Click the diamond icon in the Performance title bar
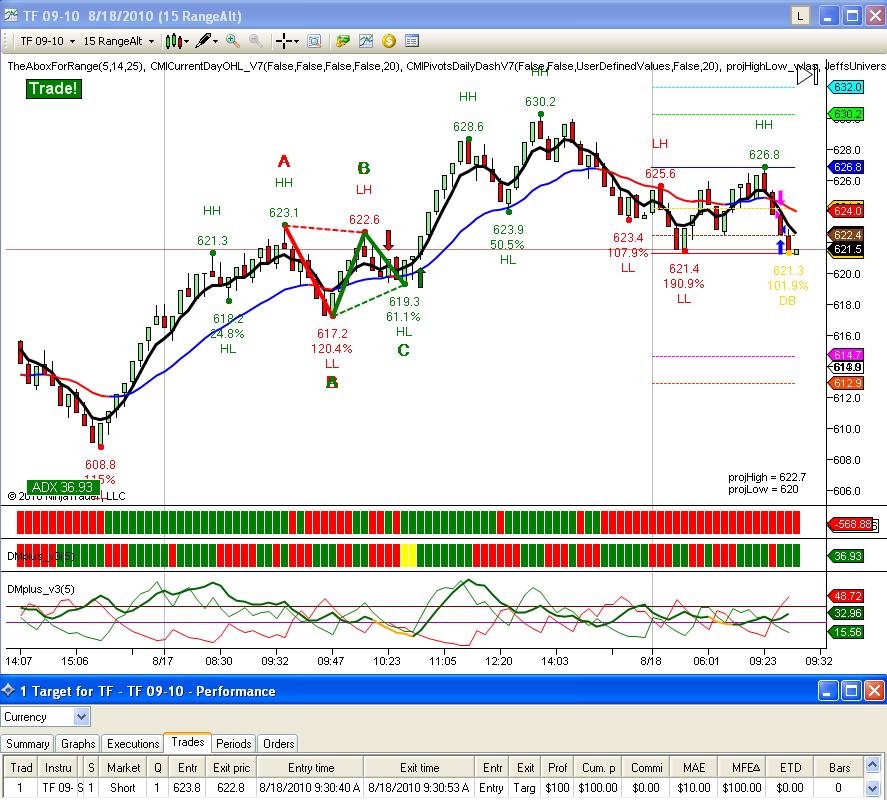The width and height of the screenshot is (887, 800). 8,690
